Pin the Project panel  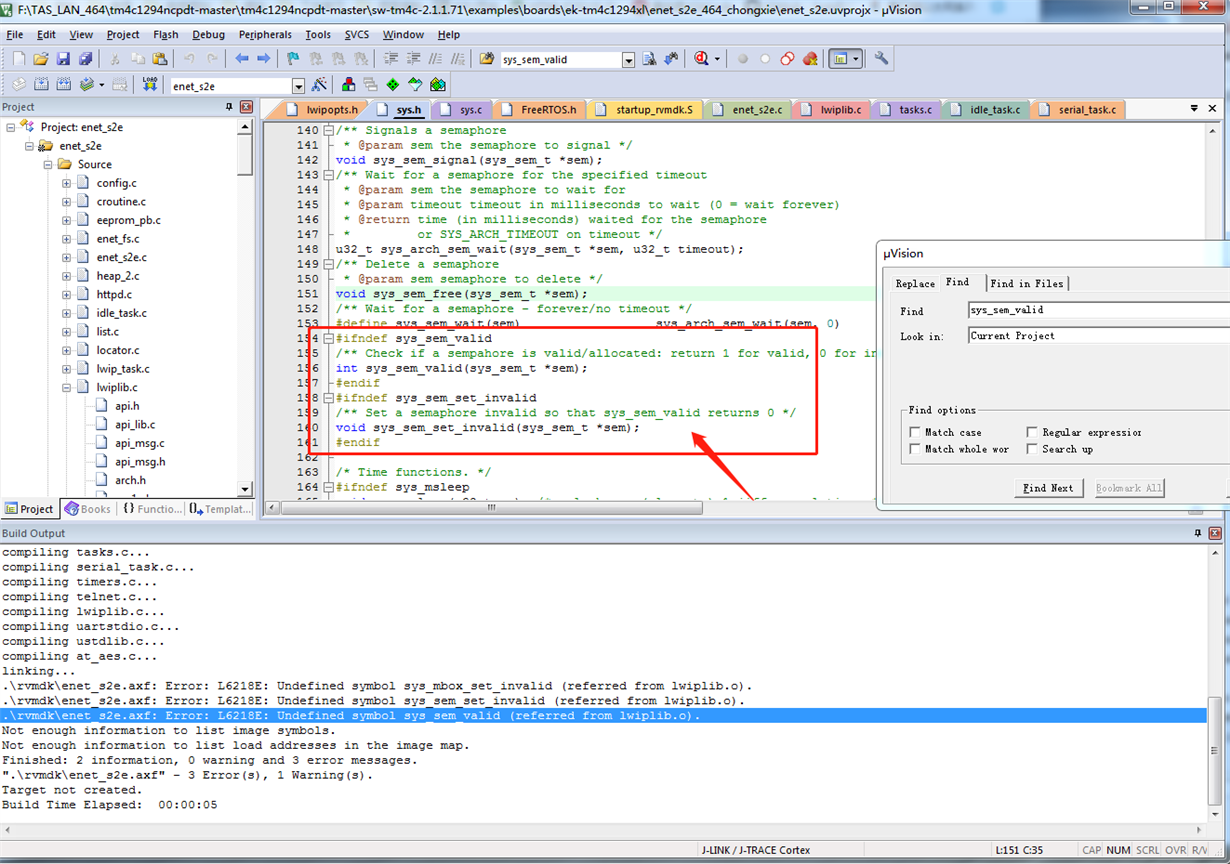point(229,107)
